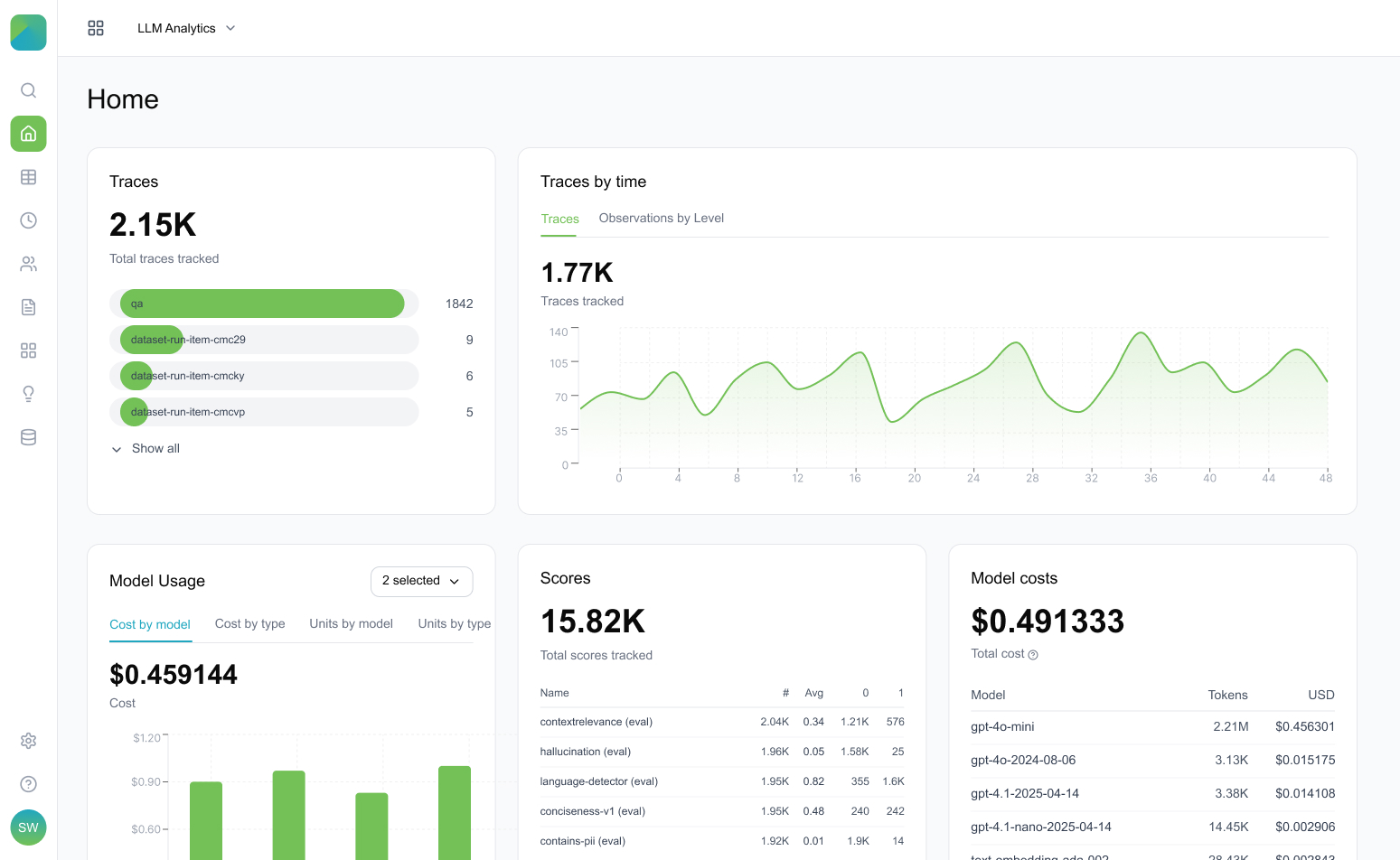The width and height of the screenshot is (1400, 860).
Task: Click the SW profile avatar
Action: click(28, 827)
